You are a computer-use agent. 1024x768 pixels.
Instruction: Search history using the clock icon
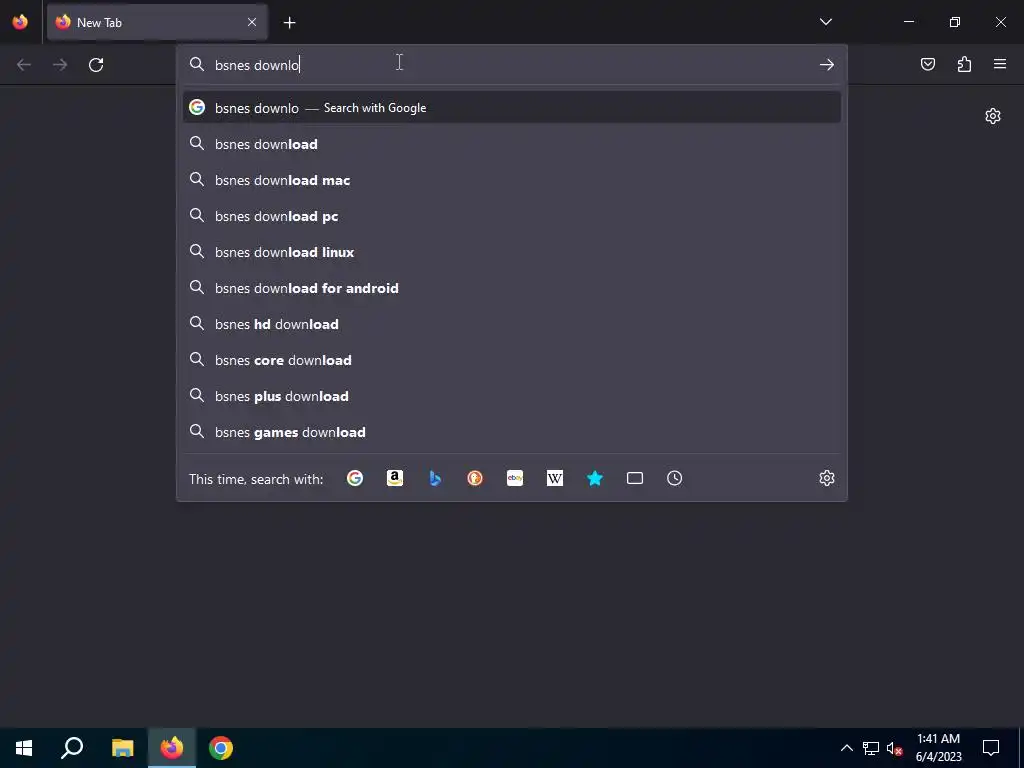[x=675, y=479]
